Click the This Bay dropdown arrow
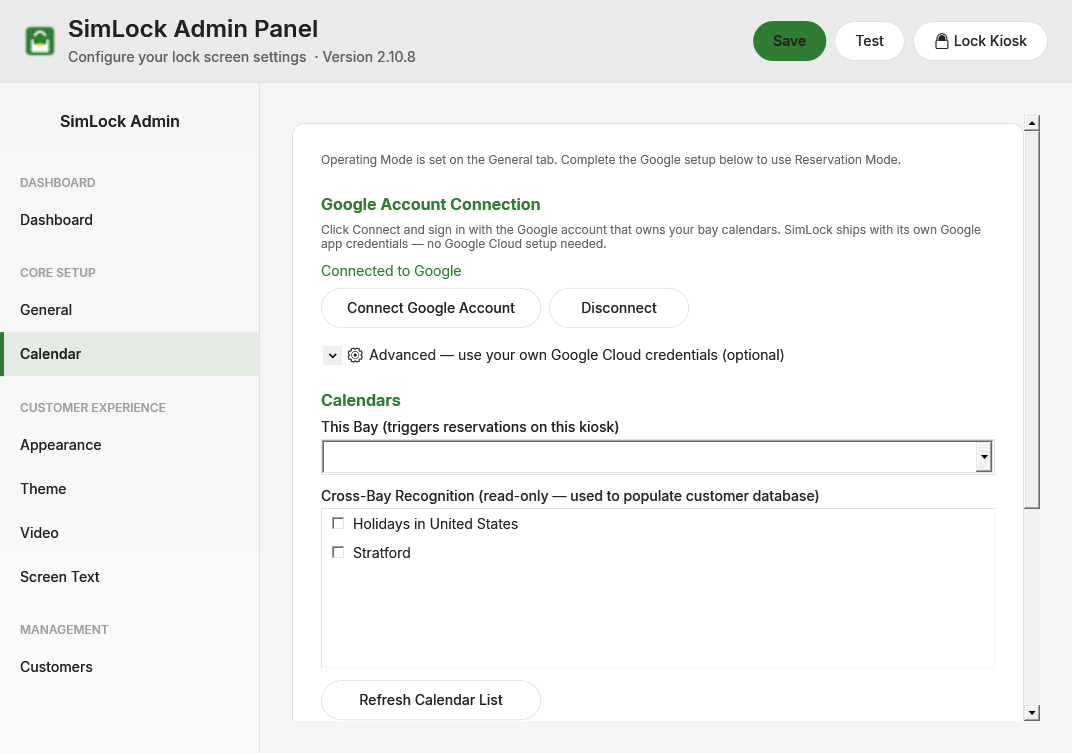This screenshot has width=1072, height=753. pyautogui.click(x=984, y=457)
